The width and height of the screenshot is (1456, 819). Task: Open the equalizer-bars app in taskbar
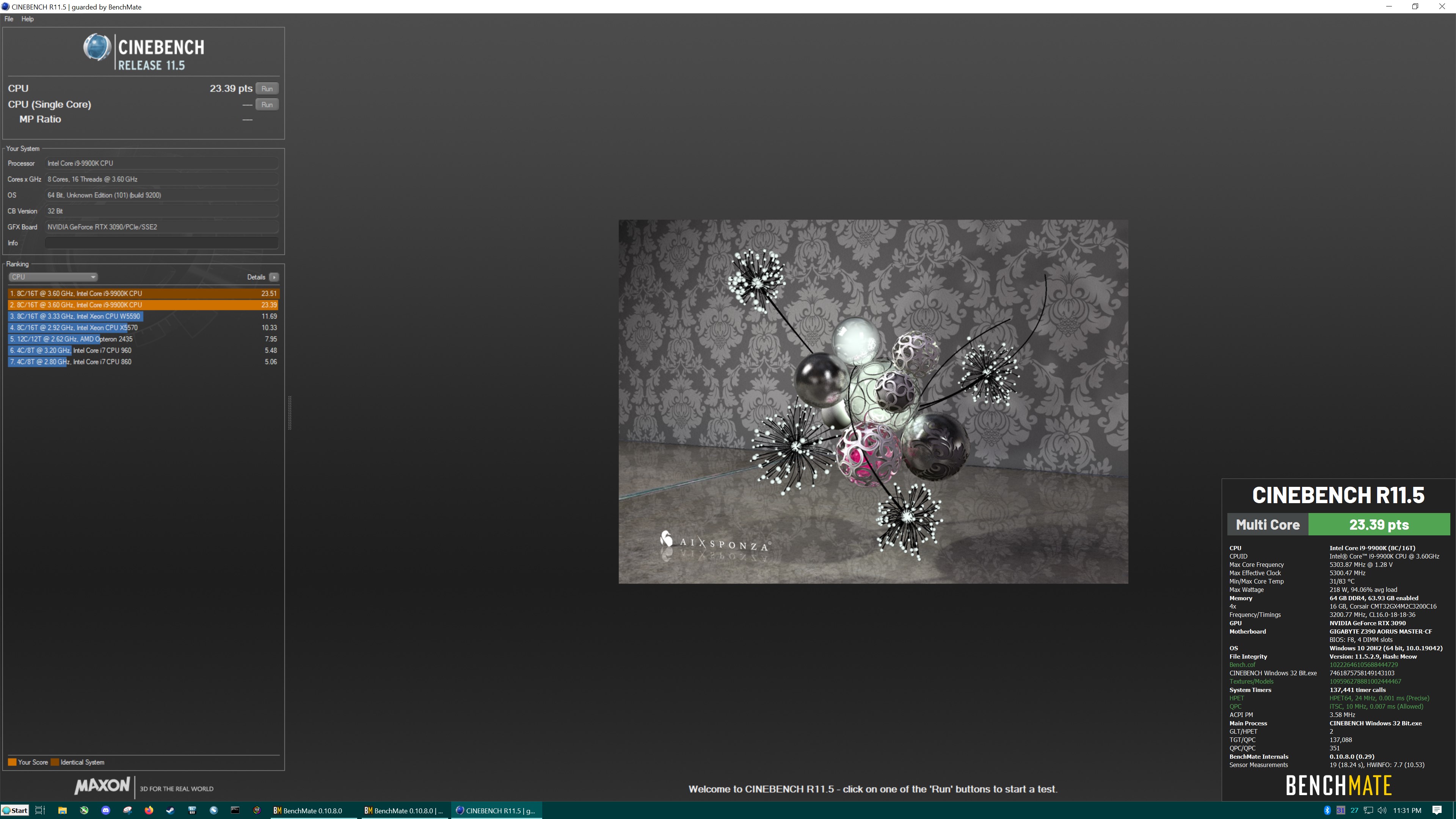click(x=192, y=810)
